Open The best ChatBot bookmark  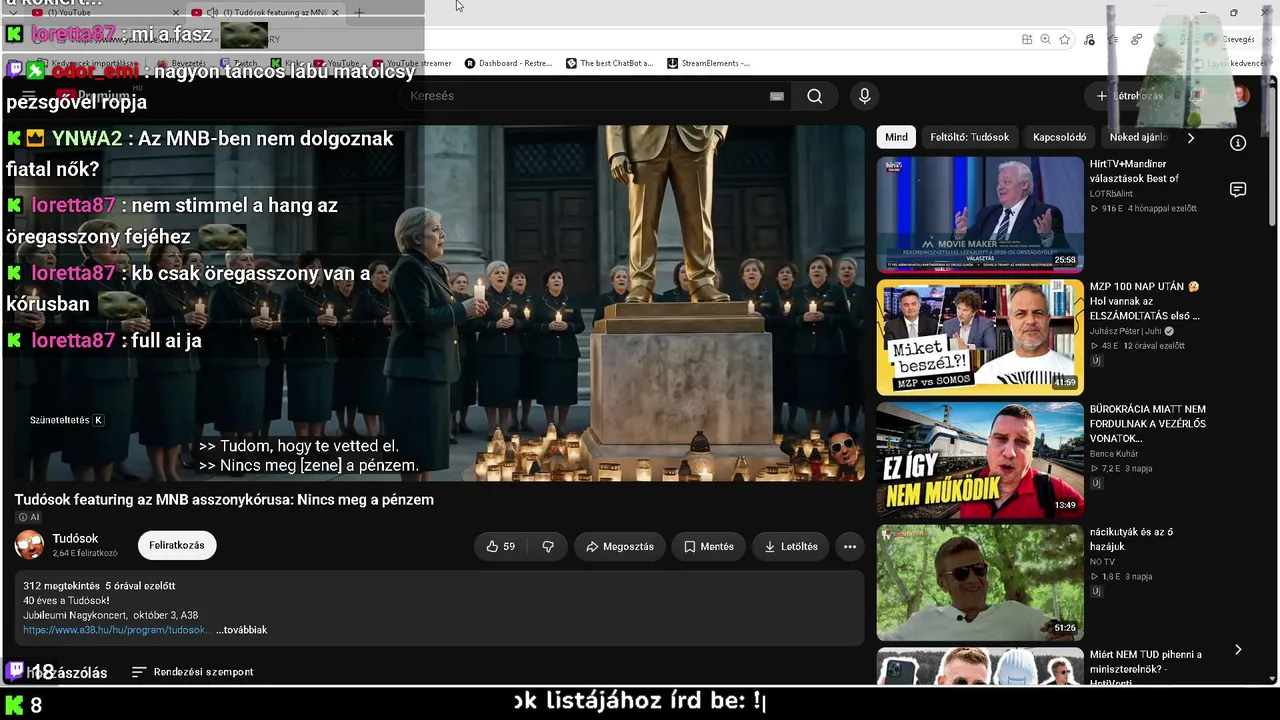tap(610, 63)
